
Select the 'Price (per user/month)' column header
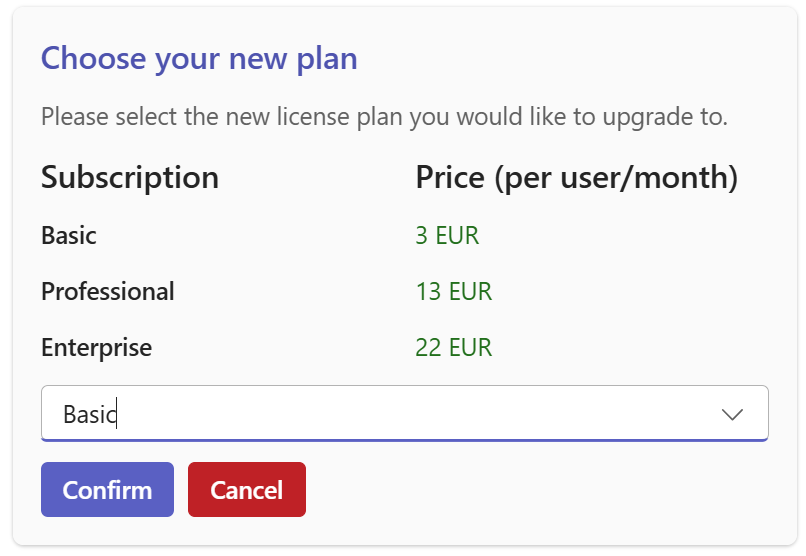(576, 178)
